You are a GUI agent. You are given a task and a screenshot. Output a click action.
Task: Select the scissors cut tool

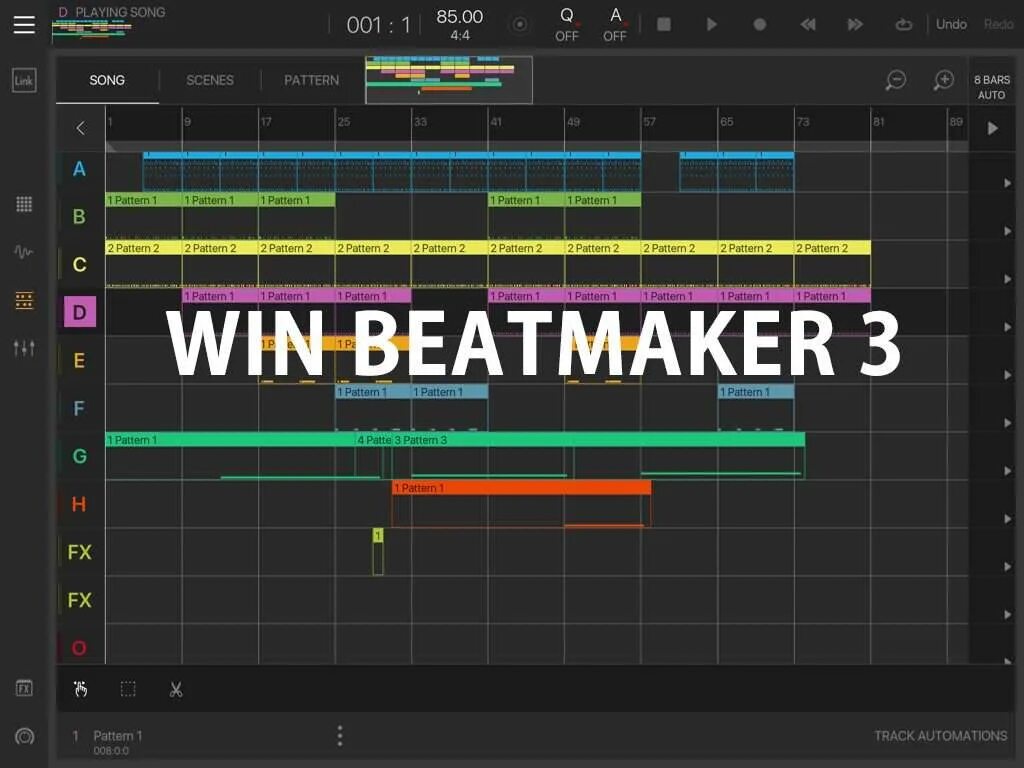click(176, 689)
